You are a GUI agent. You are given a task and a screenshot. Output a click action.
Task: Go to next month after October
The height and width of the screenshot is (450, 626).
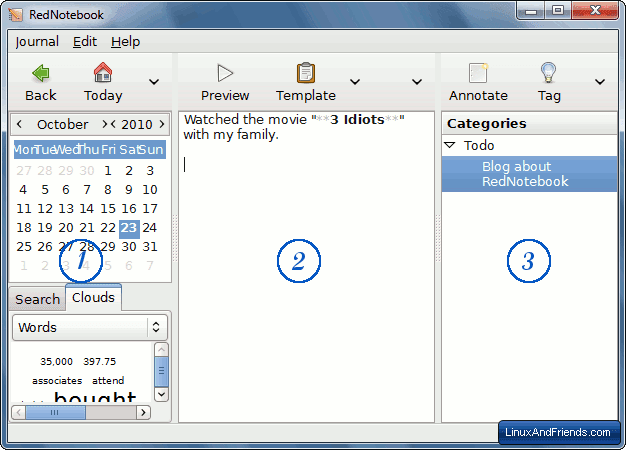(105, 124)
